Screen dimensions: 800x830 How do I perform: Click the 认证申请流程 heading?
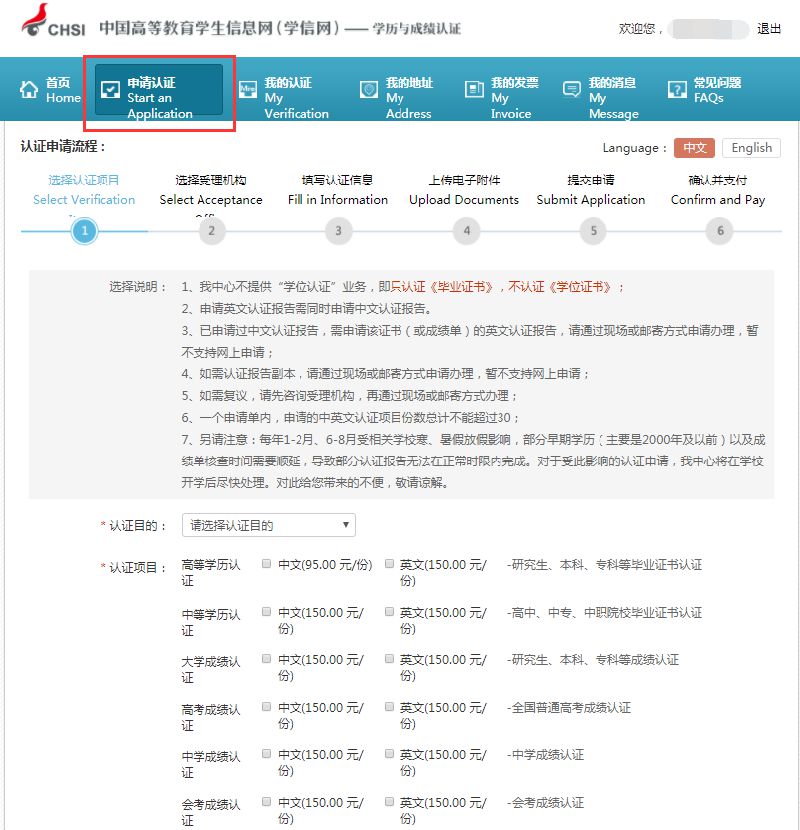click(63, 147)
